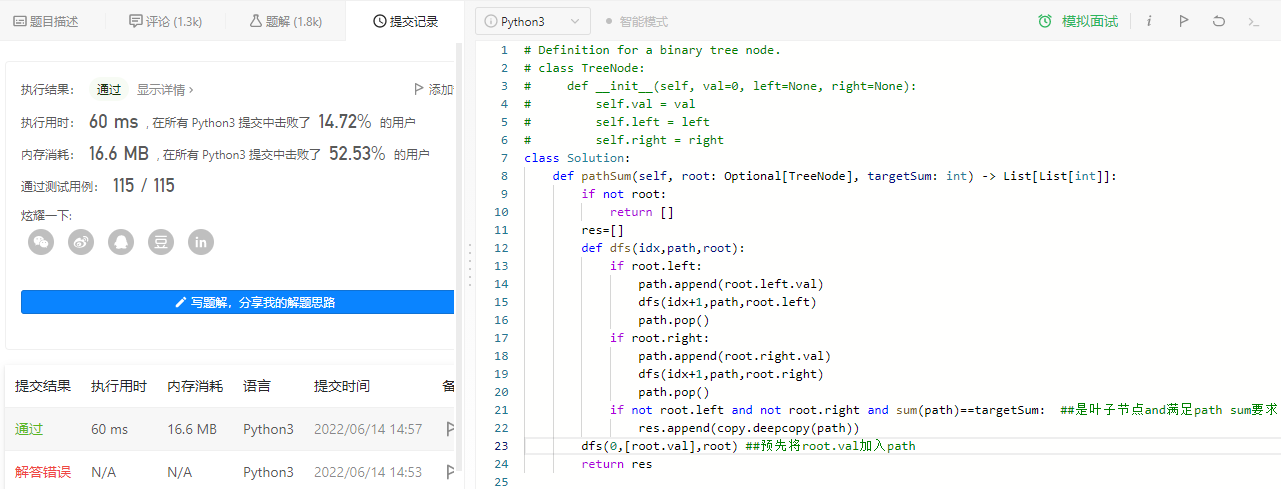The height and width of the screenshot is (489, 1281).
Task: Toggle the 智能模式 switch
Action: pyautogui.click(x=609, y=21)
